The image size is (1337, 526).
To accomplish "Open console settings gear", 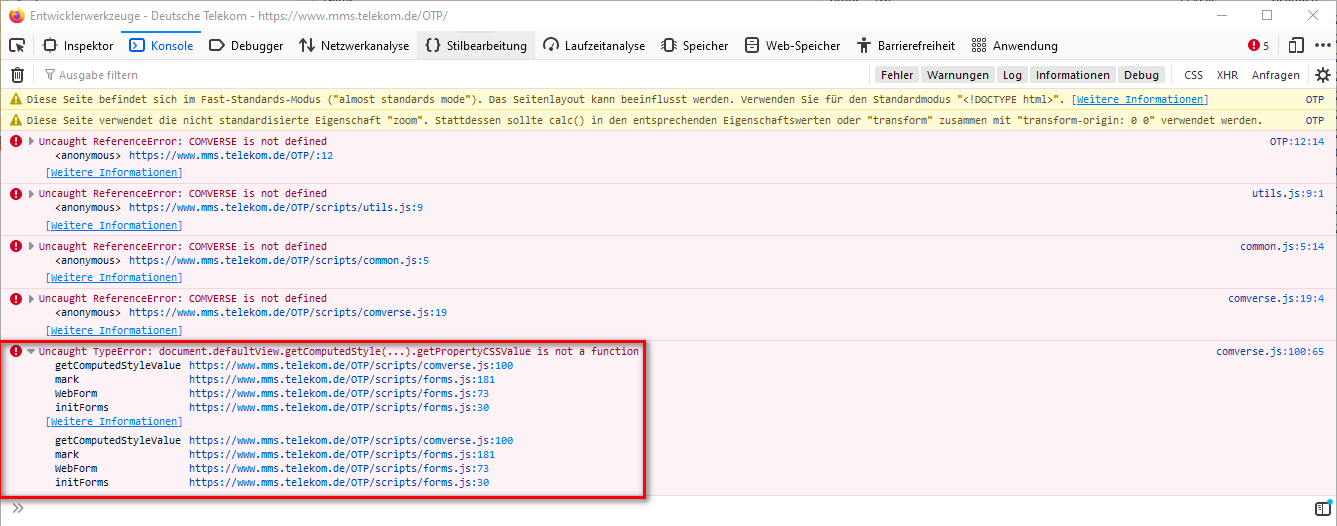I will tap(1323, 75).
